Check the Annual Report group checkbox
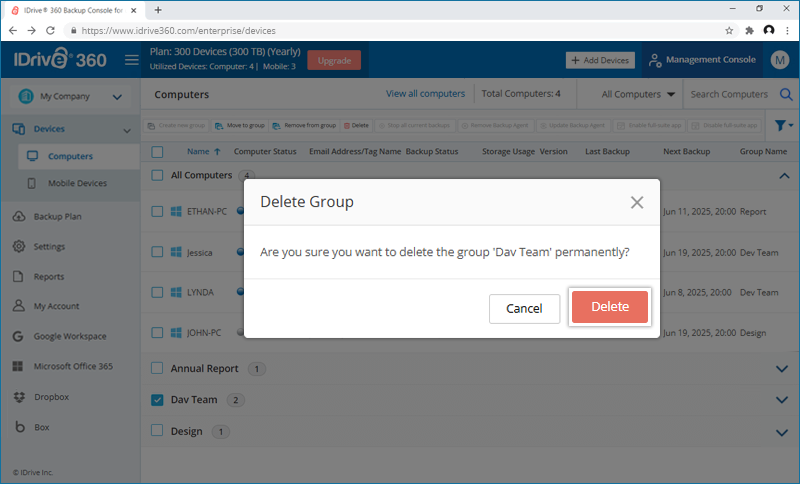 click(157, 368)
